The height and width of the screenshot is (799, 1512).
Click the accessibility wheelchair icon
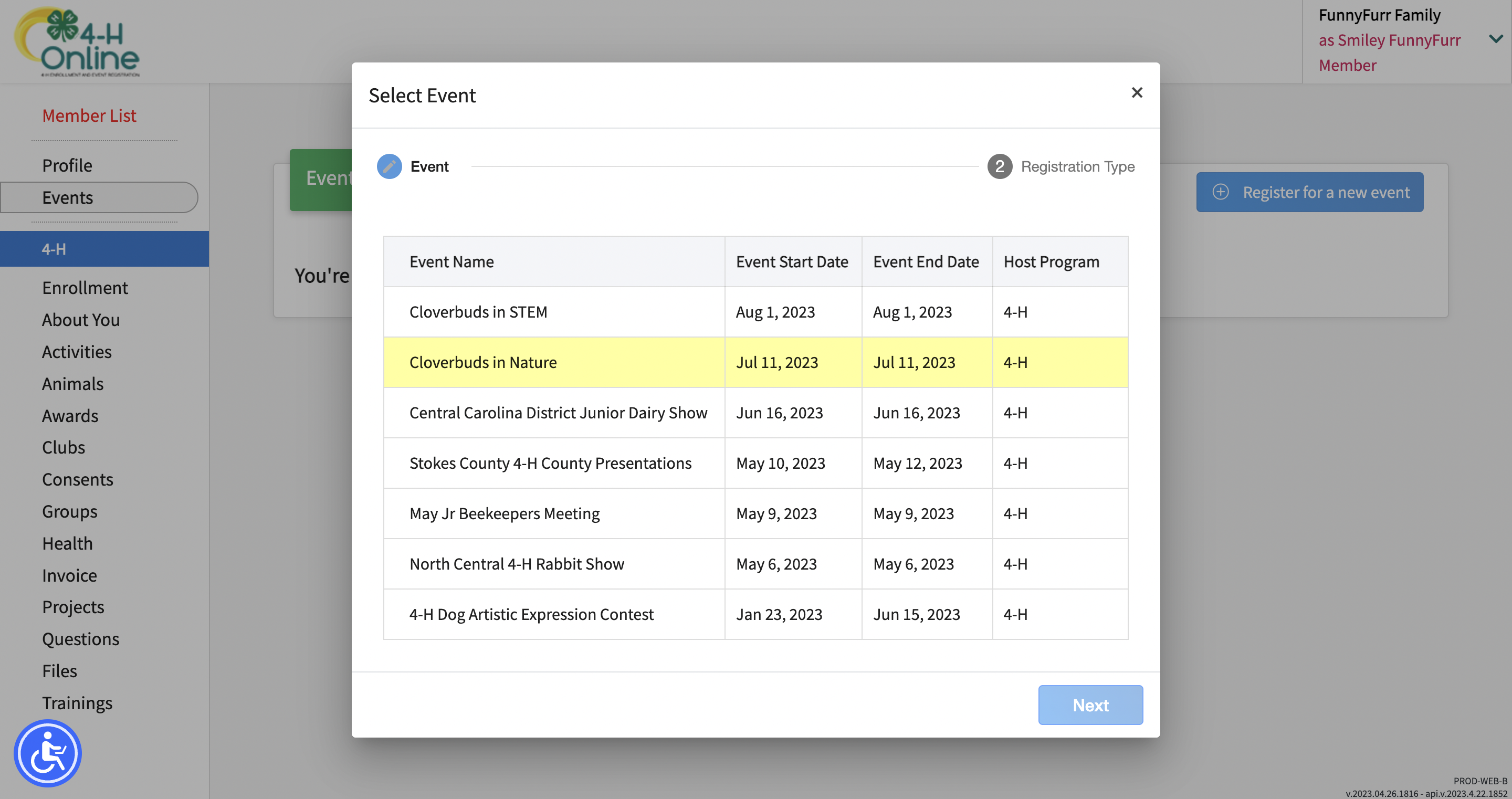(48, 753)
